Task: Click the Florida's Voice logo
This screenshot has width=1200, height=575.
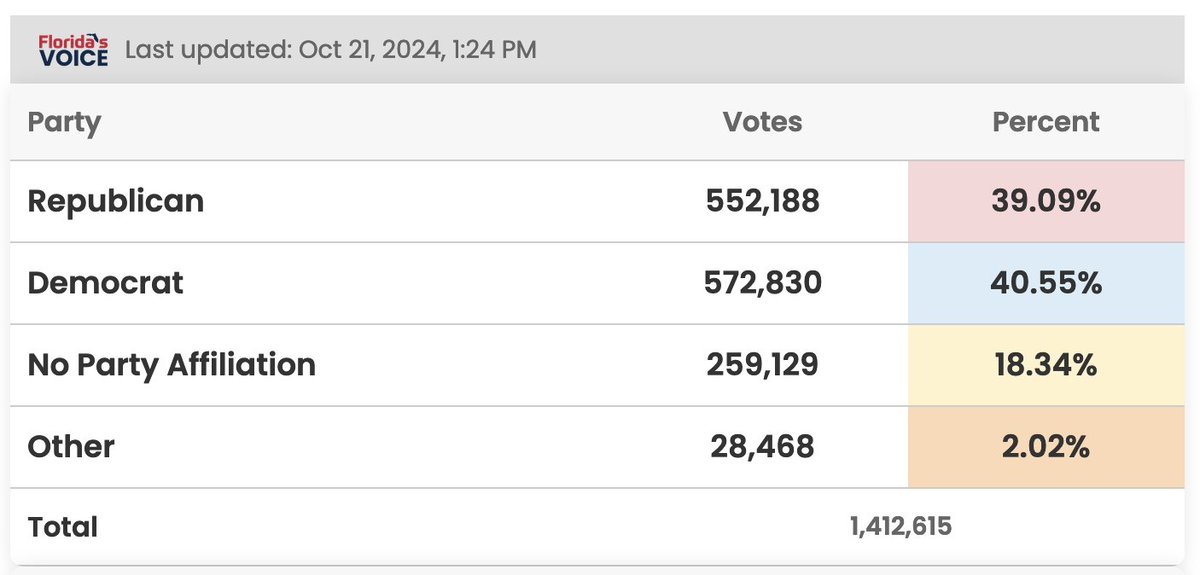Action: [x=73, y=49]
